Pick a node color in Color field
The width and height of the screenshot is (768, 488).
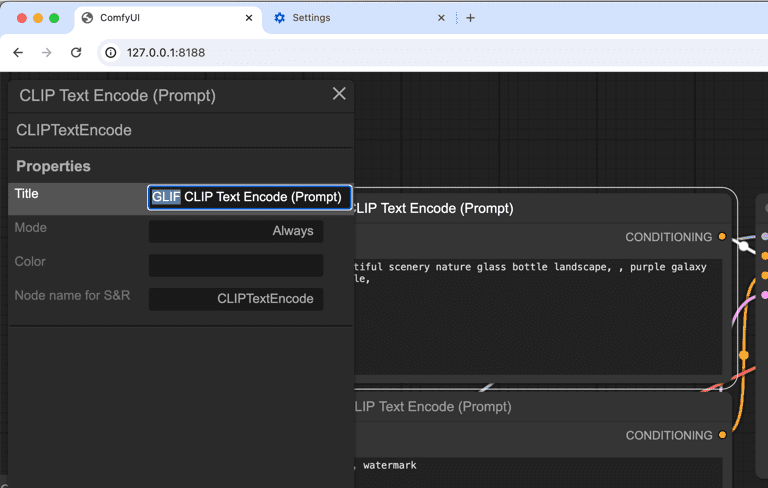[236, 265]
